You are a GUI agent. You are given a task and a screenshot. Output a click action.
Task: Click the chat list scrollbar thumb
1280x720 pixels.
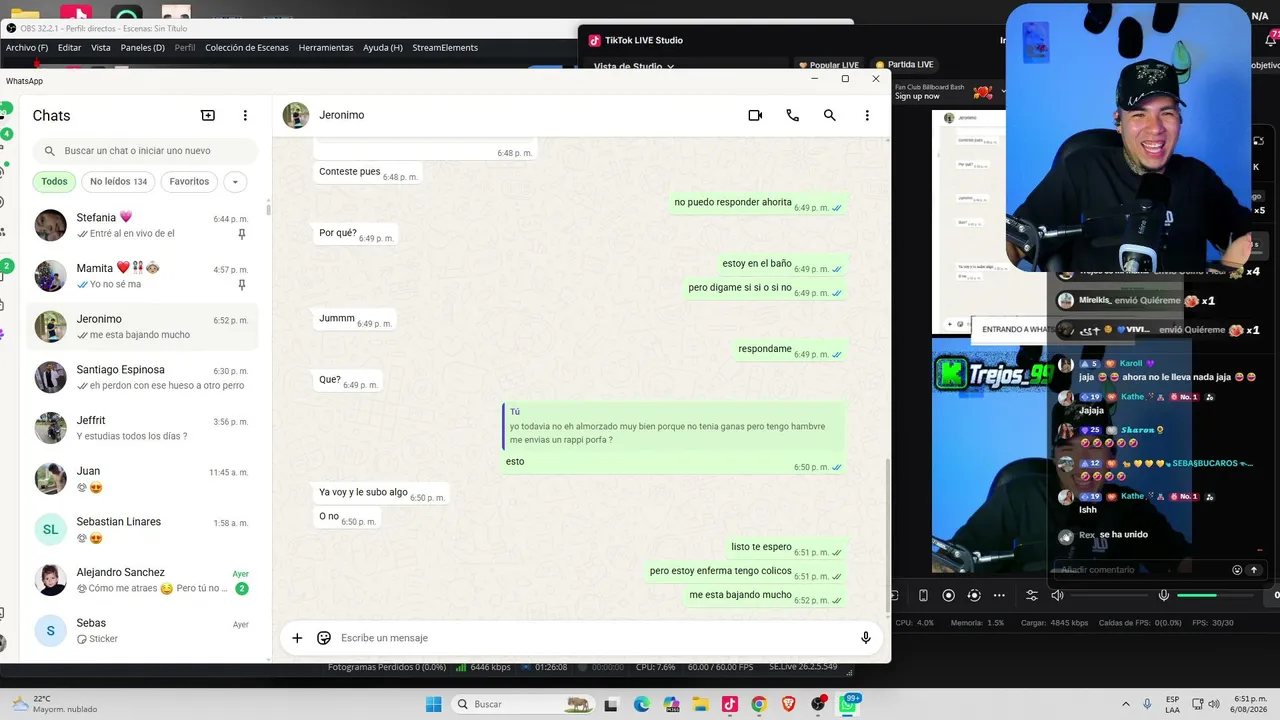click(x=268, y=208)
